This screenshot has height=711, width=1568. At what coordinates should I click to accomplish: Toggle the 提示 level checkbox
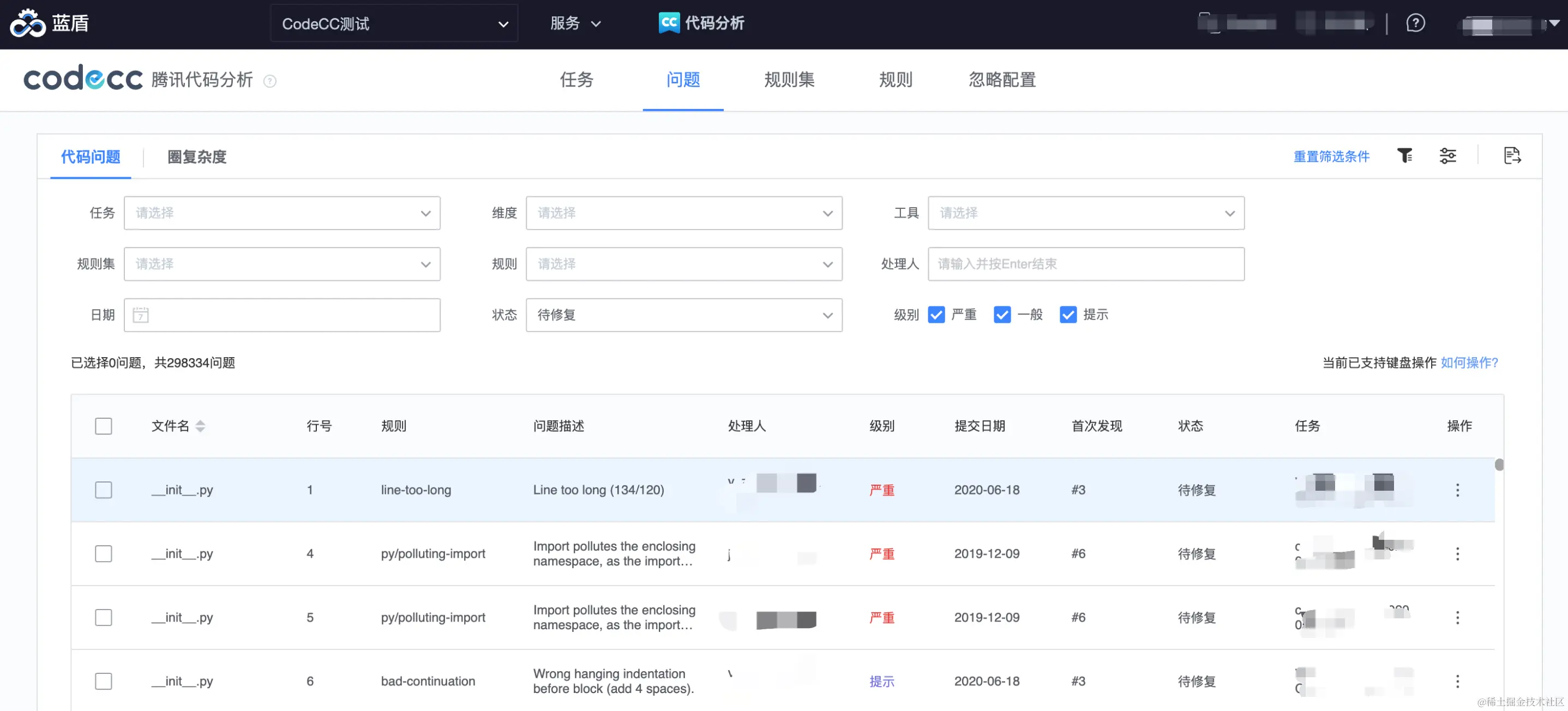(x=1068, y=315)
